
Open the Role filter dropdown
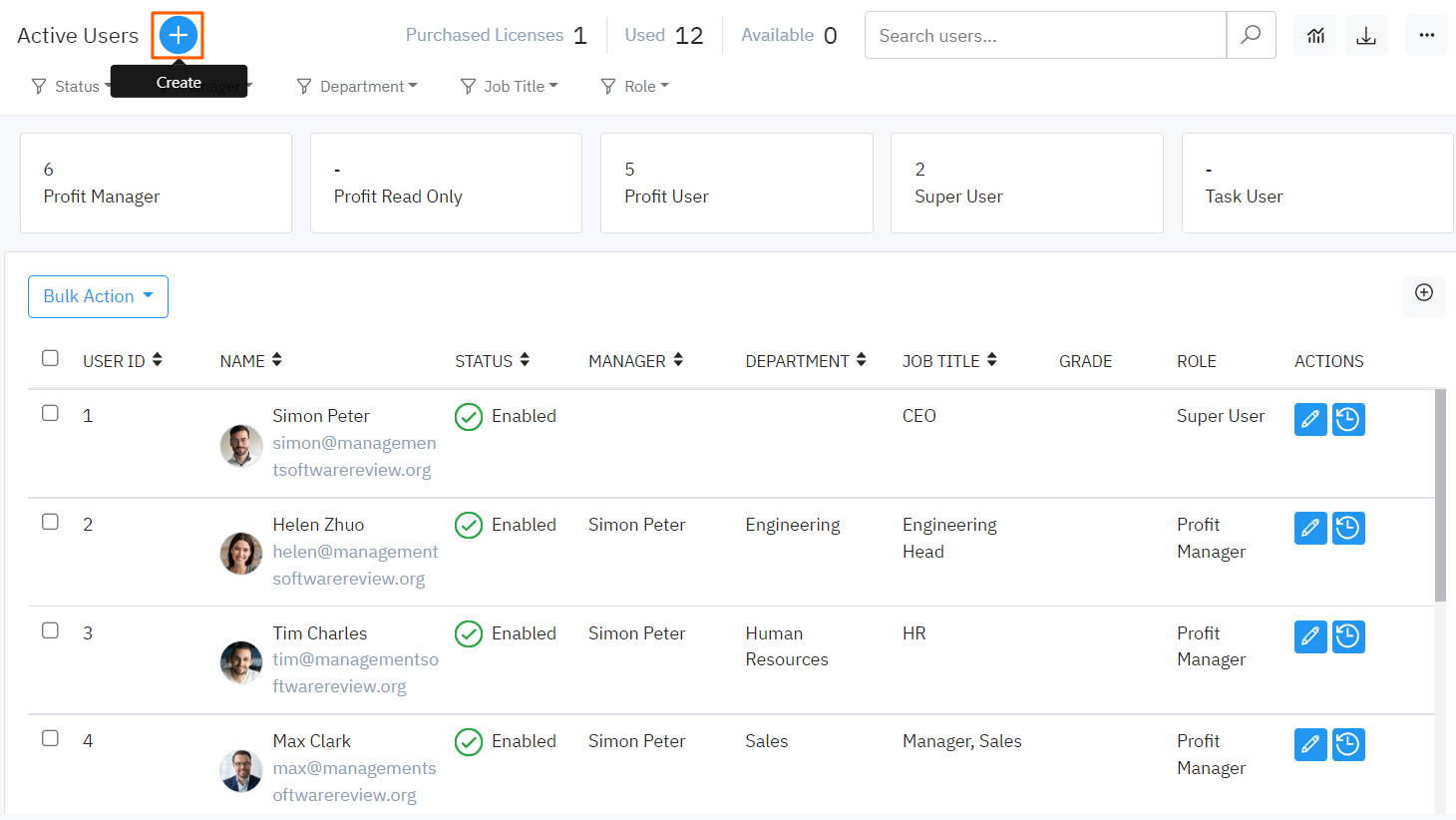click(635, 87)
